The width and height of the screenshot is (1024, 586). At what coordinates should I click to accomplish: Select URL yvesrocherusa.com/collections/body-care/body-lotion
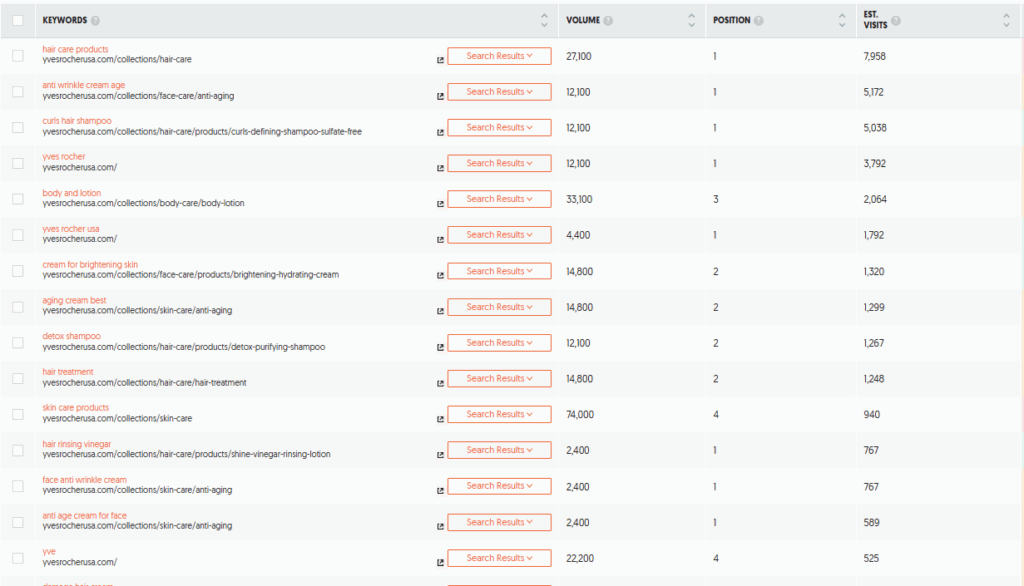click(144, 203)
